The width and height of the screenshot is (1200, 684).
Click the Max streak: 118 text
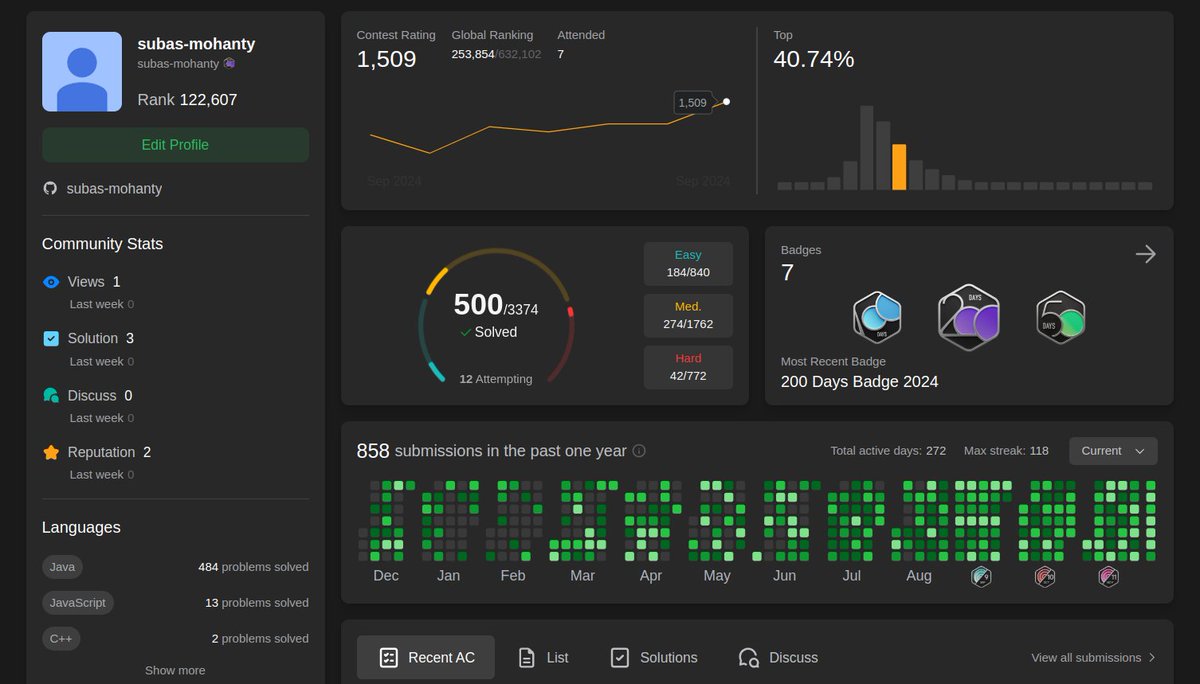coord(1006,451)
